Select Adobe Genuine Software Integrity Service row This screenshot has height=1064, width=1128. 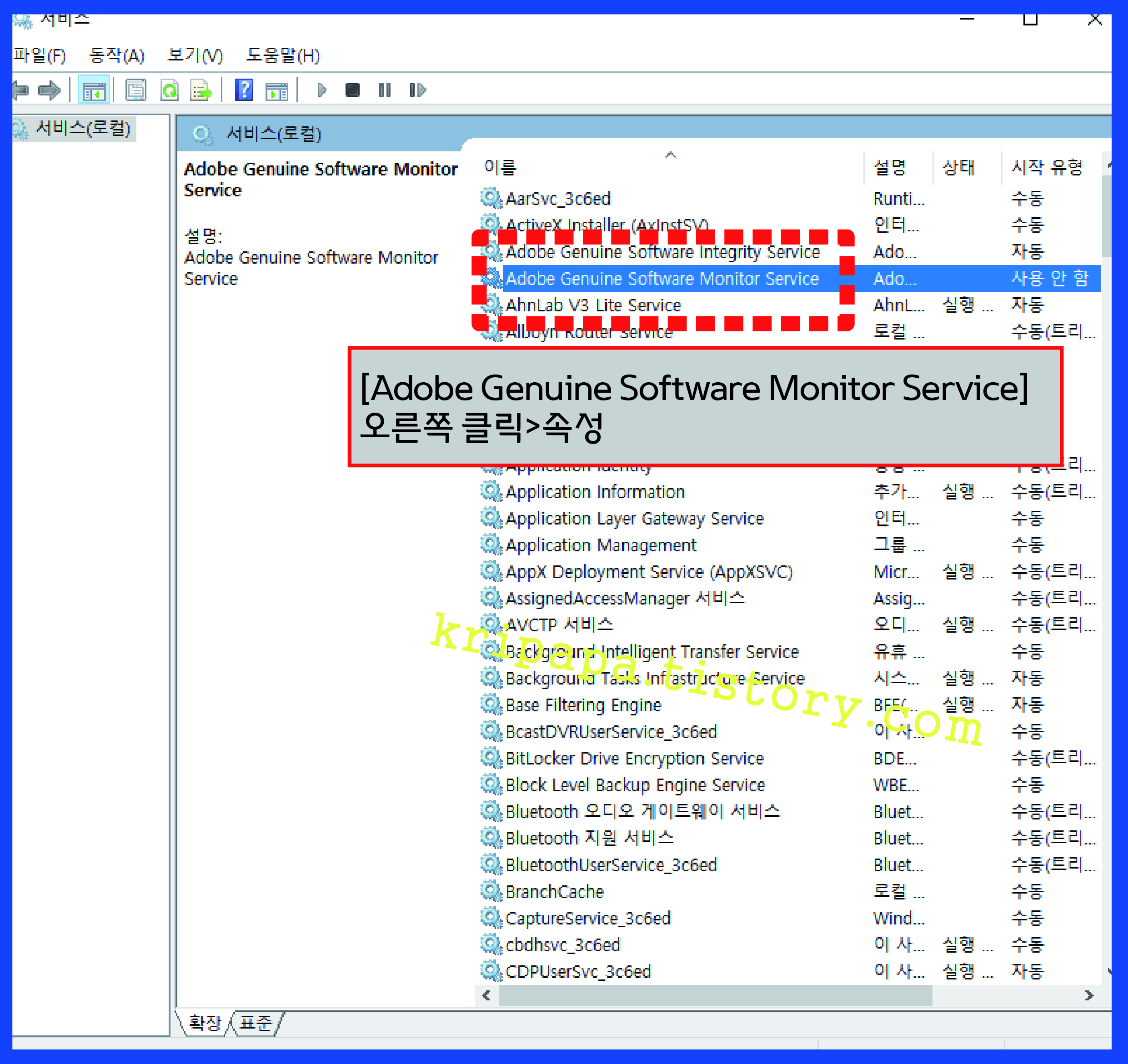[790, 252]
